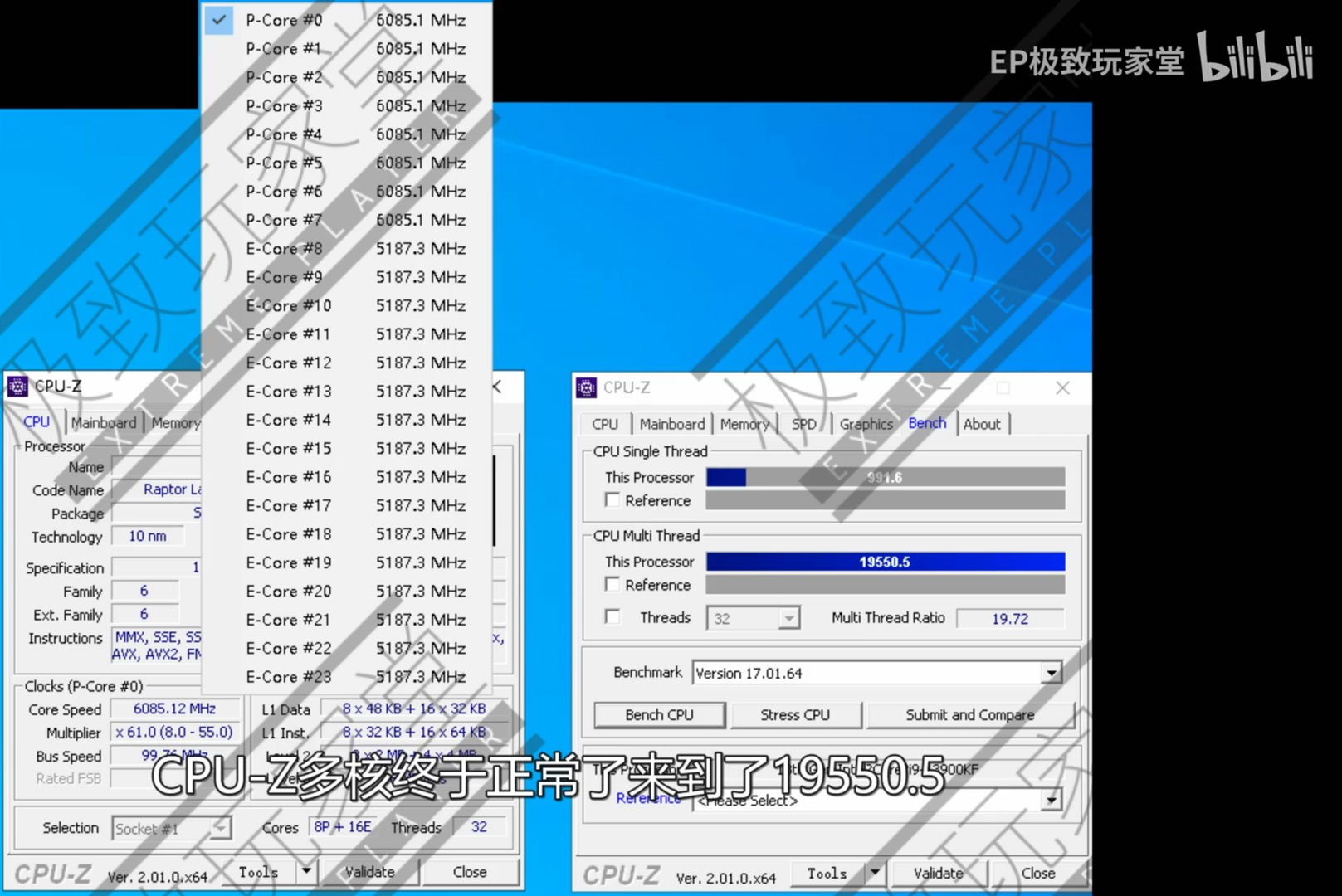Pick E-Core #18 from the core list
This screenshot has height=896, width=1342.
[x=347, y=534]
